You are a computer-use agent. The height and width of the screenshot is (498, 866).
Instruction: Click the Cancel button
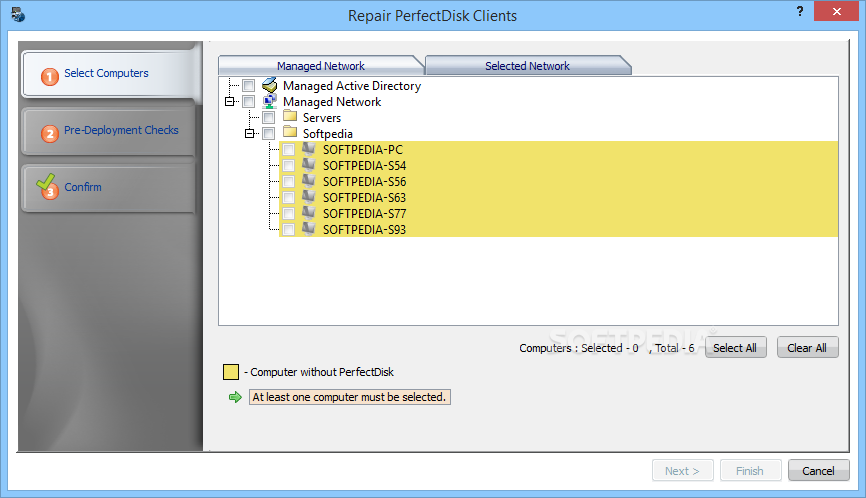point(818,470)
